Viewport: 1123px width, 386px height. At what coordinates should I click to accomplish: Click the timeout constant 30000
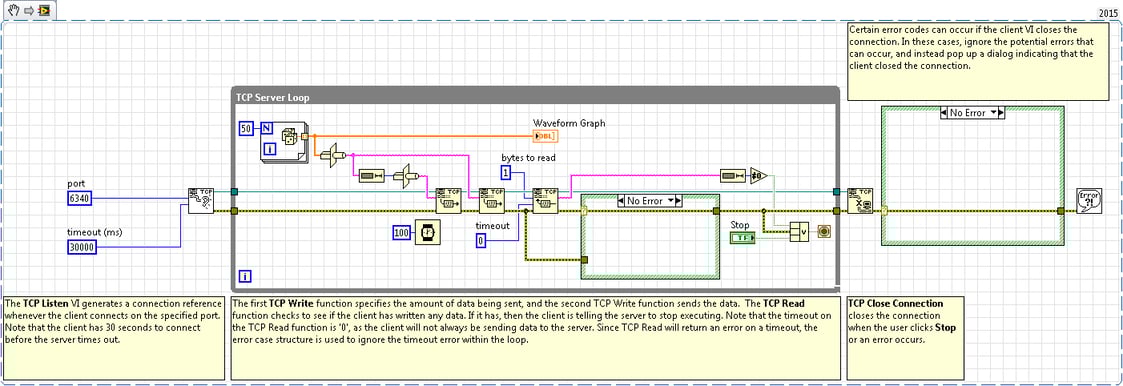(82, 246)
